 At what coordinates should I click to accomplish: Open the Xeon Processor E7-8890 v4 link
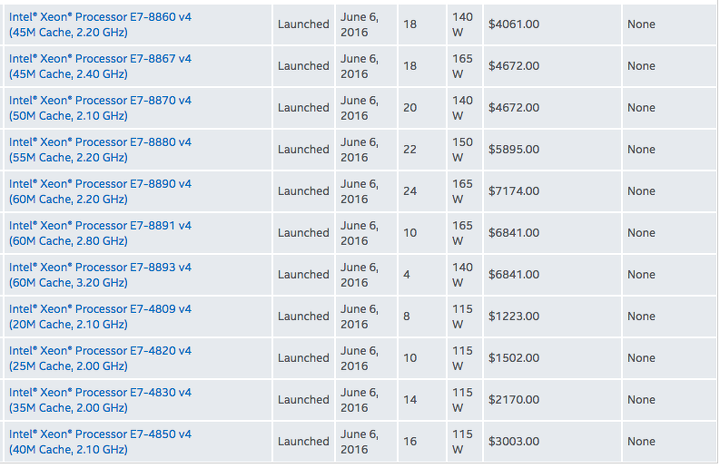(100, 192)
